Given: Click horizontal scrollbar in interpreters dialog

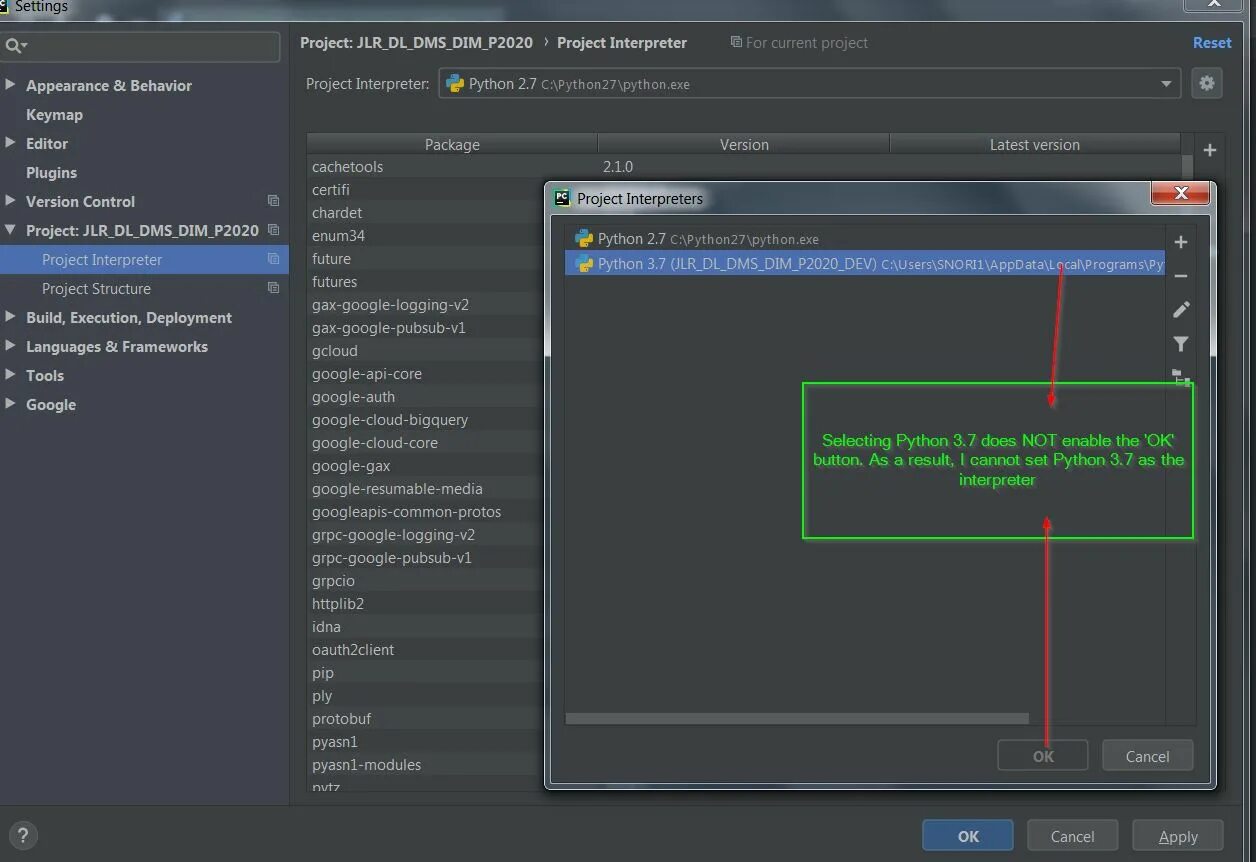Looking at the screenshot, I should (797, 718).
